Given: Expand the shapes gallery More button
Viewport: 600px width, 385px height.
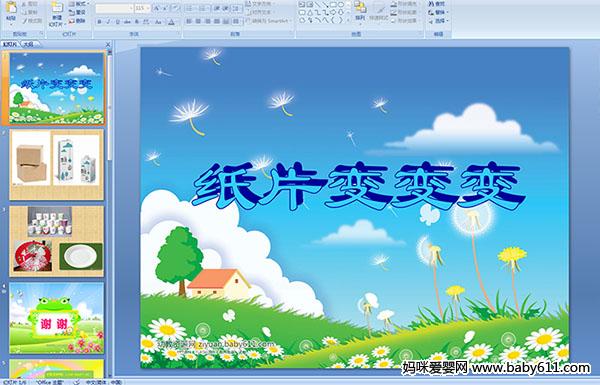Looking at the screenshot, I should [348, 20].
